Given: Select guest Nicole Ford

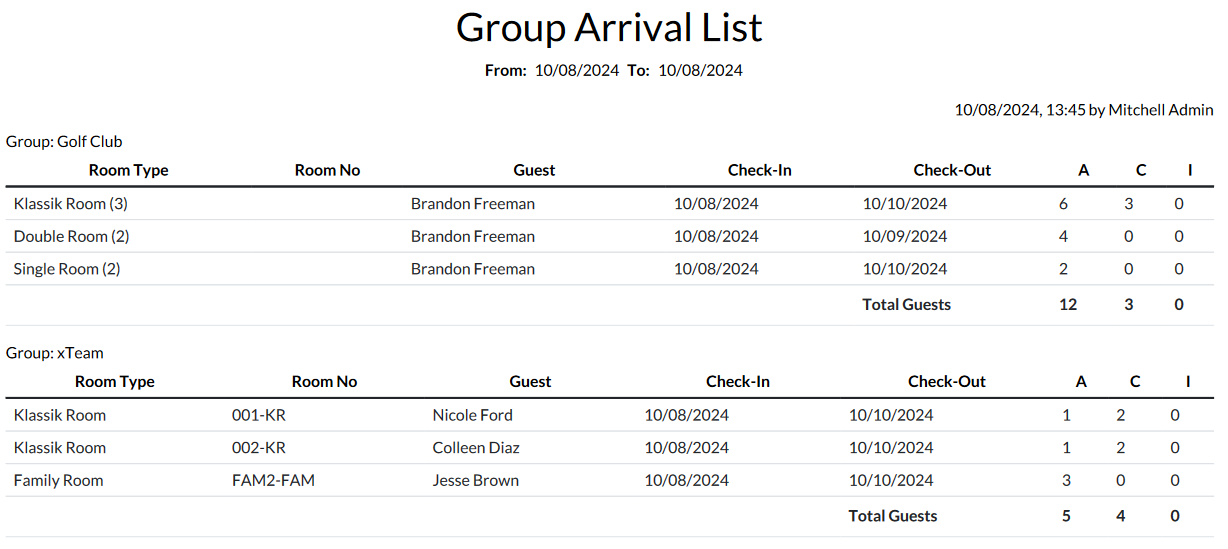Looking at the screenshot, I should coord(472,415).
